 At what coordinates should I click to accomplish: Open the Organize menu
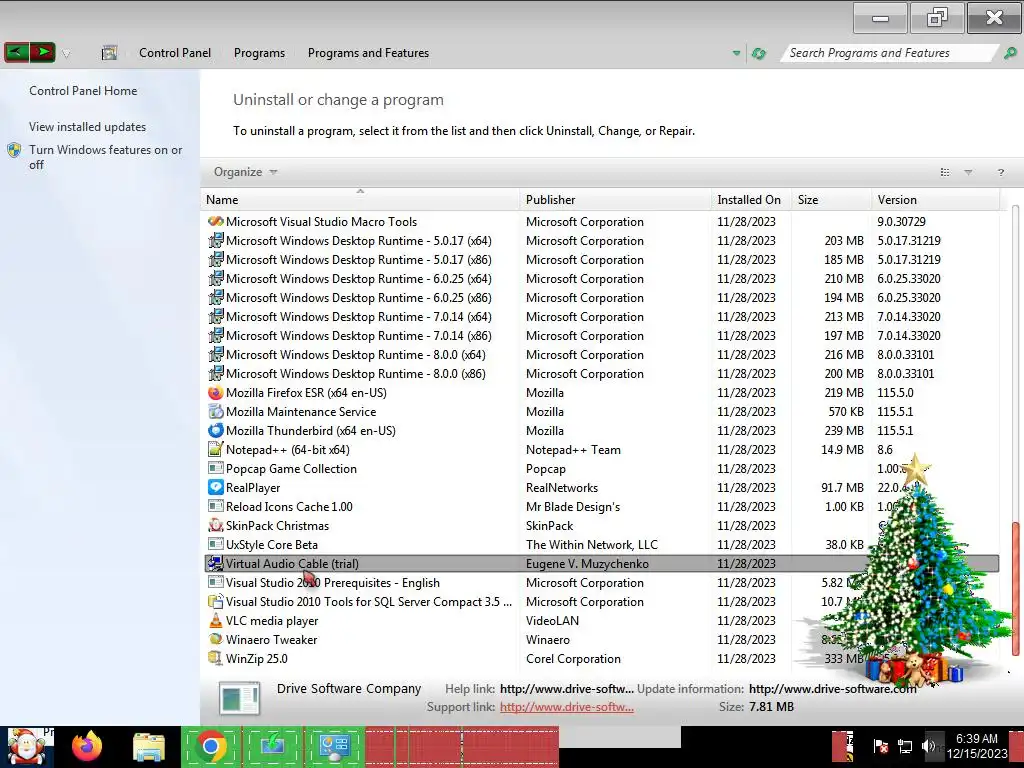[x=245, y=172]
